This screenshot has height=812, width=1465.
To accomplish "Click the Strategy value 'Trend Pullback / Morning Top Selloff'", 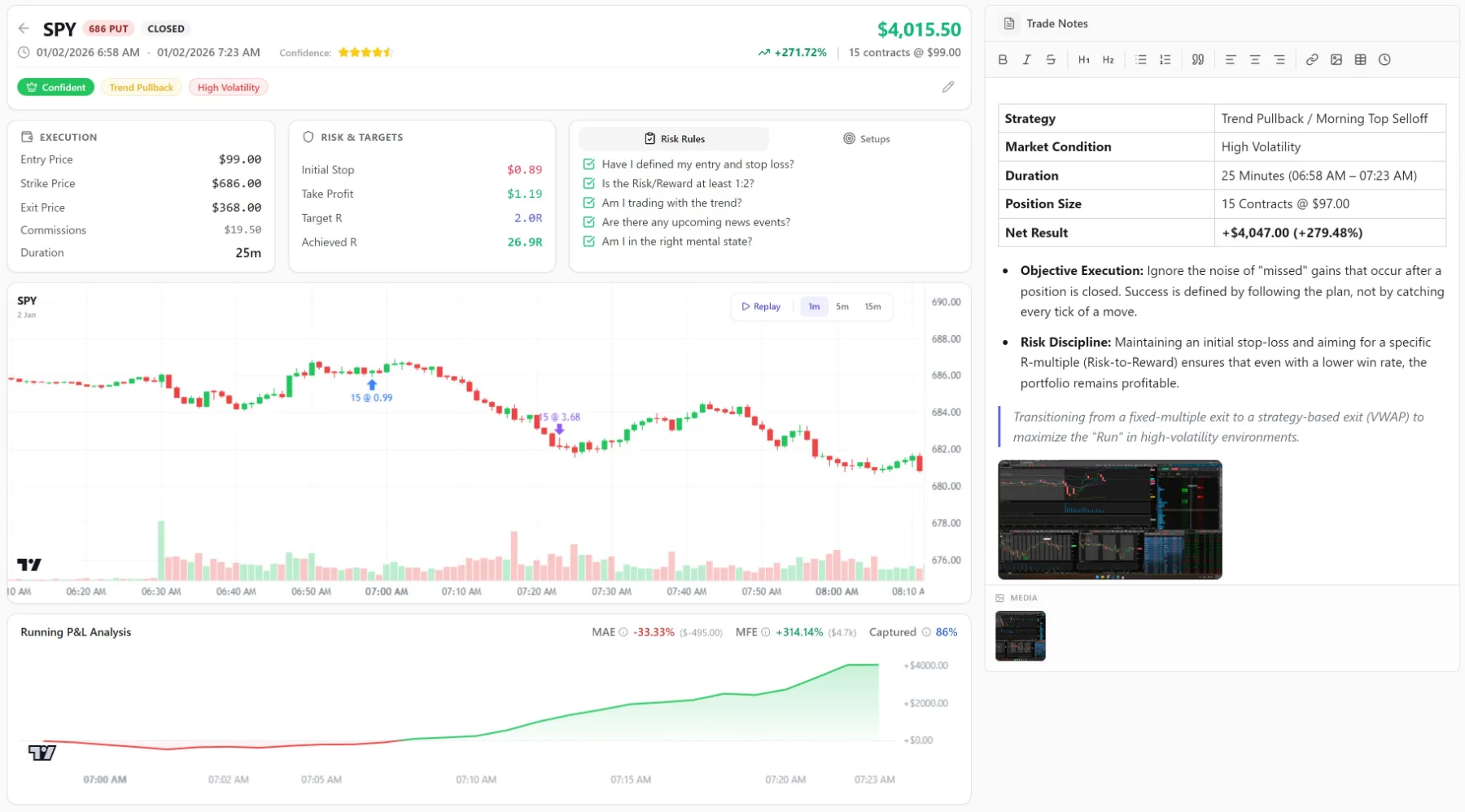I will (1324, 119).
